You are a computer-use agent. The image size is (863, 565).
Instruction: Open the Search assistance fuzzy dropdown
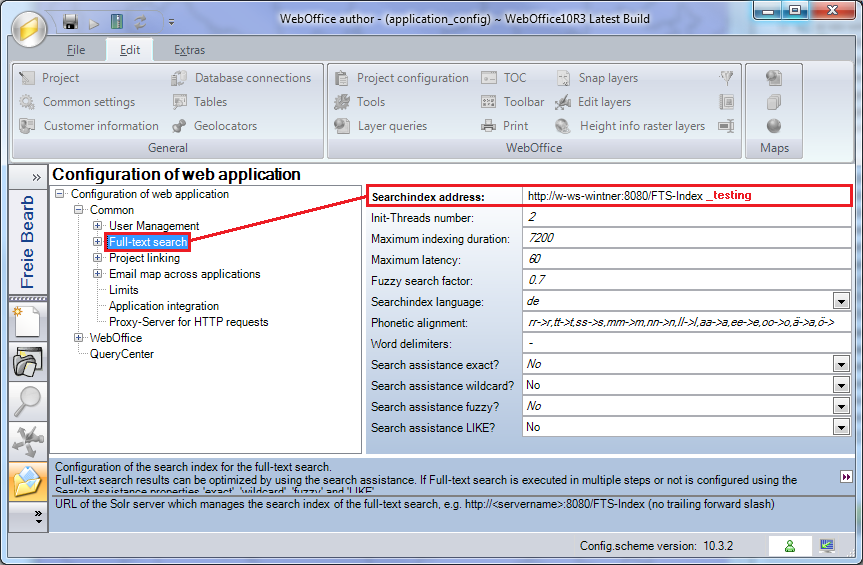coord(841,406)
